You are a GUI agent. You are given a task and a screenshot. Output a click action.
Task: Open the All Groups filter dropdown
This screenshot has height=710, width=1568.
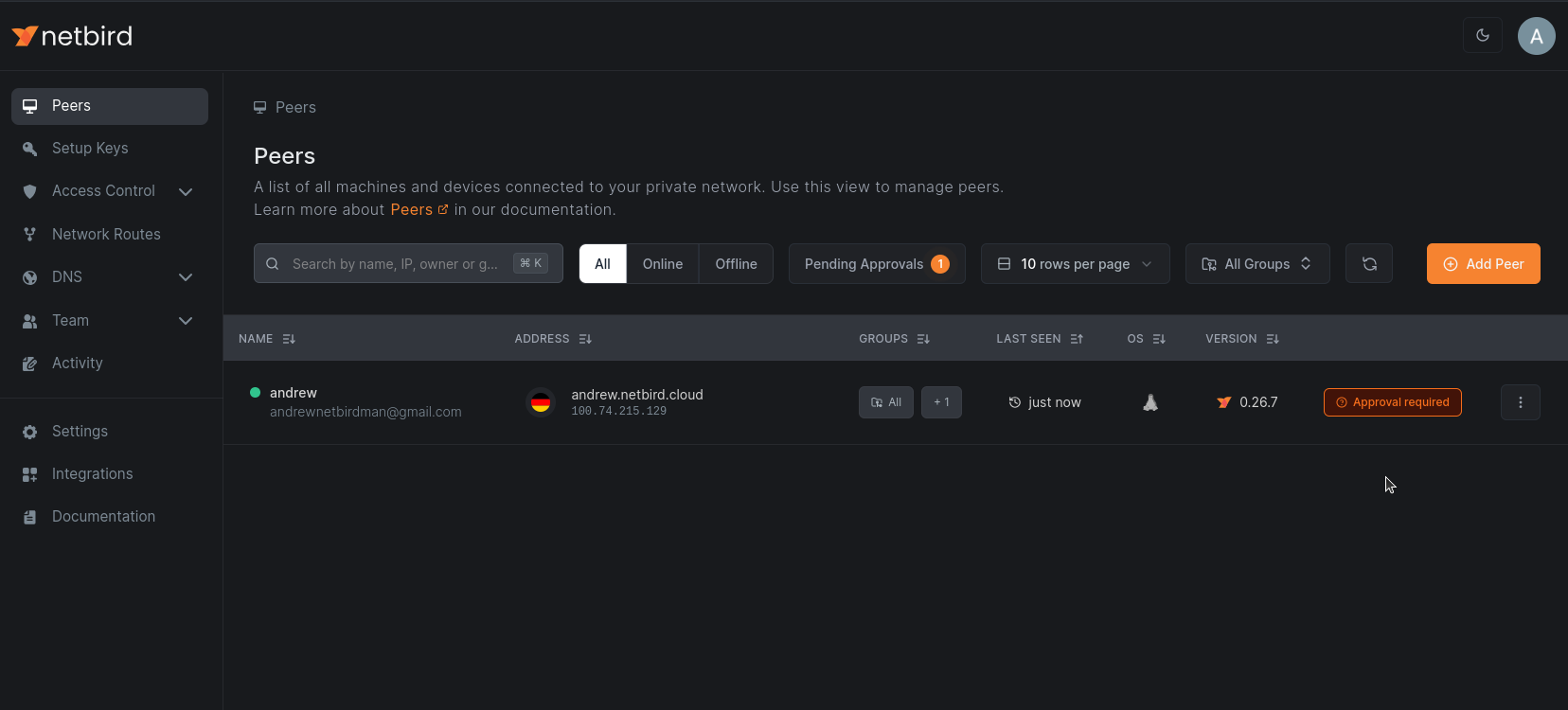point(1256,264)
